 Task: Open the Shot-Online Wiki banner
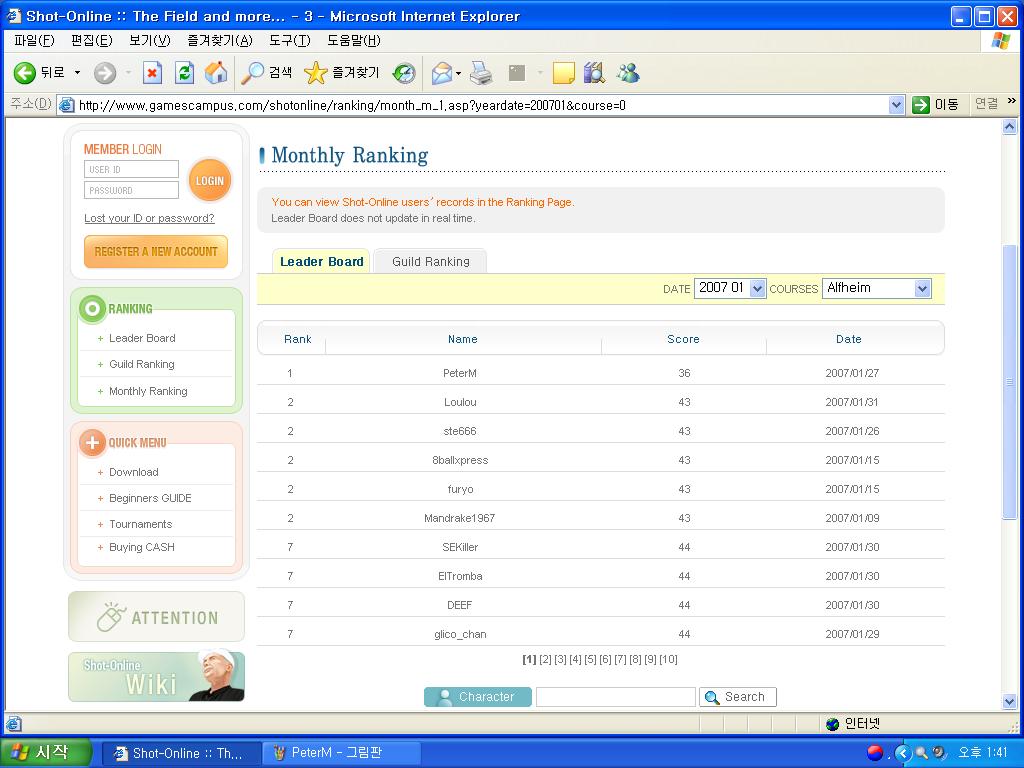point(157,677)
